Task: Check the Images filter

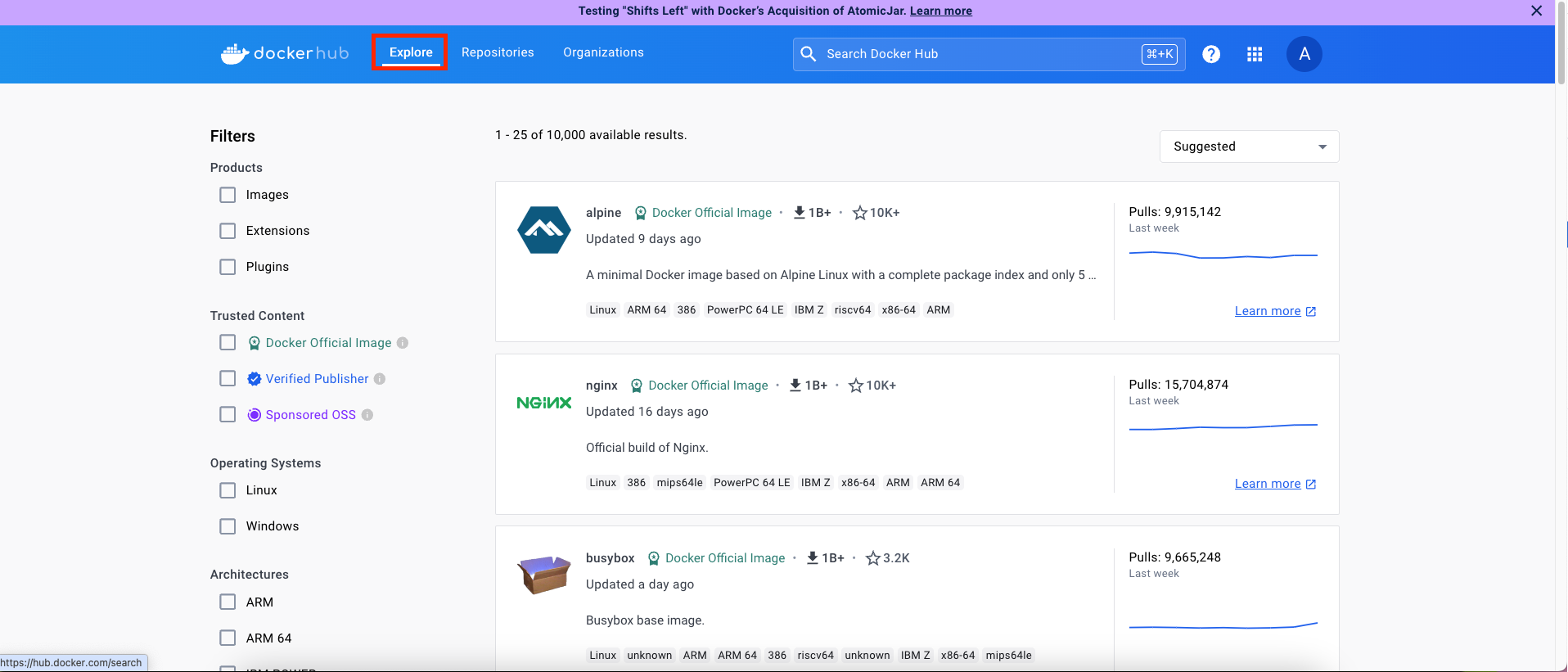Action: 228,195
